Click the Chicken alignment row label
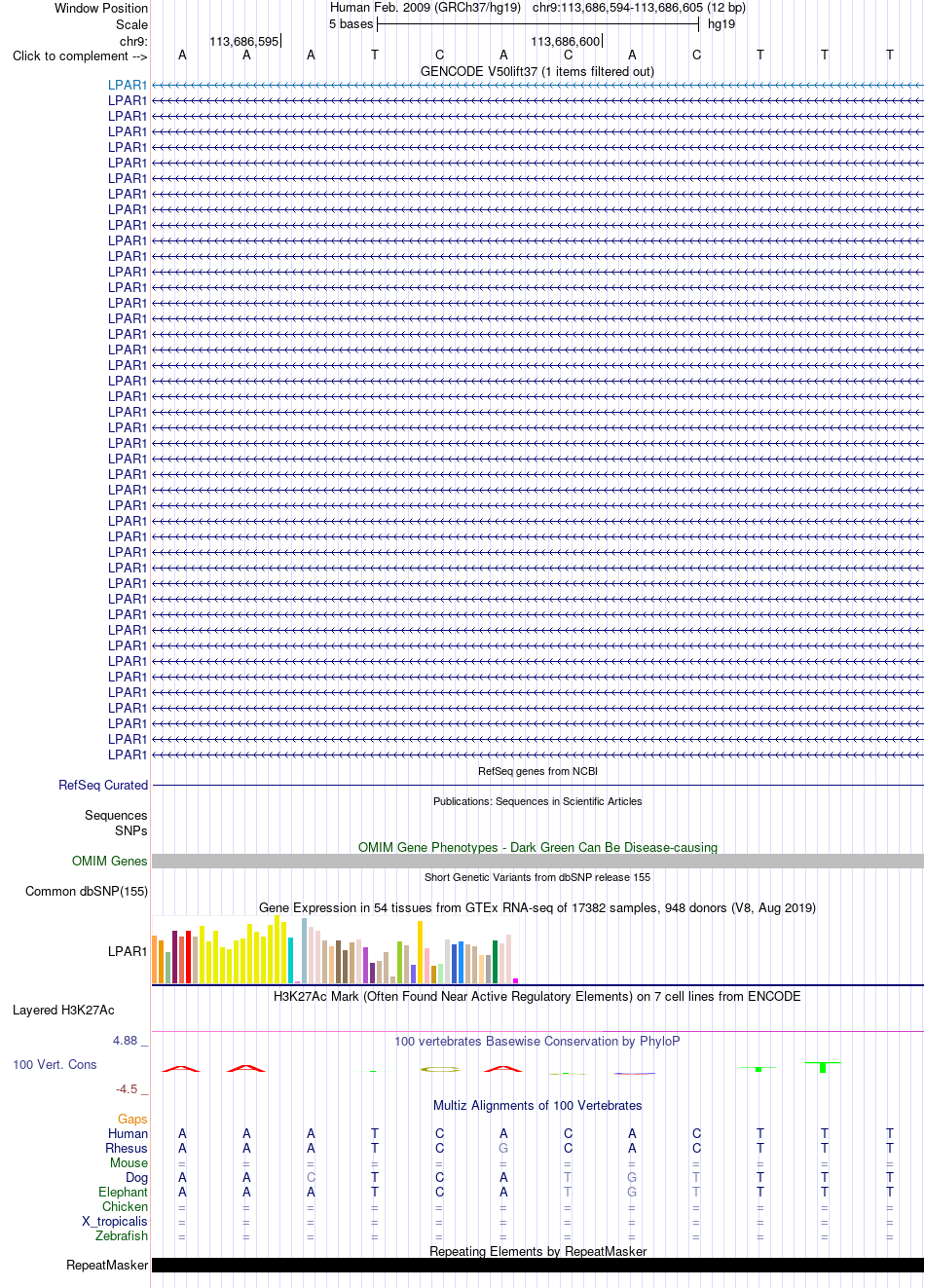Image resolution: width=925 pixels, height=1288 pixels. pyautogui.click(x=126, y=1206)
